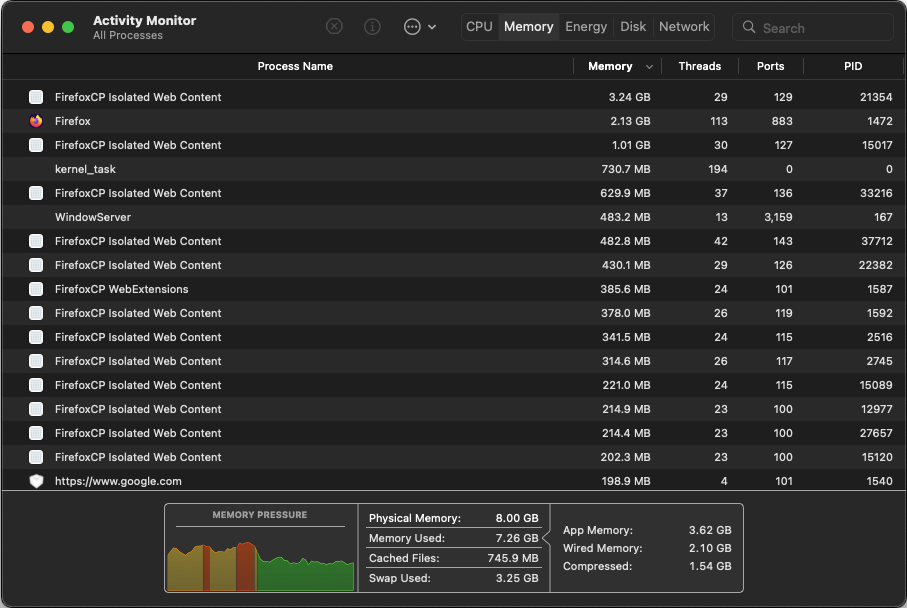Image resolution: width=907 pixels, height=608 pixels.
Task: Click the 113 threads value
Action: [x=719, y=121]
